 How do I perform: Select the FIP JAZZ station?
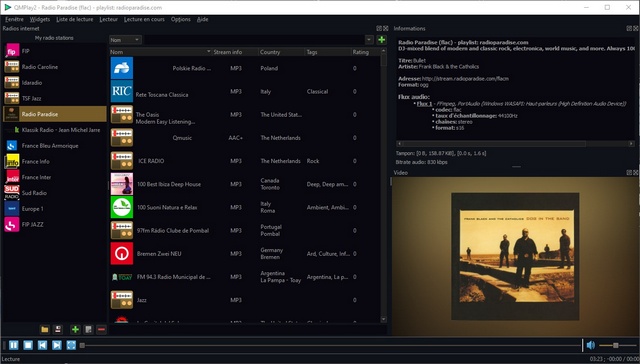click(x=55, y=224)
